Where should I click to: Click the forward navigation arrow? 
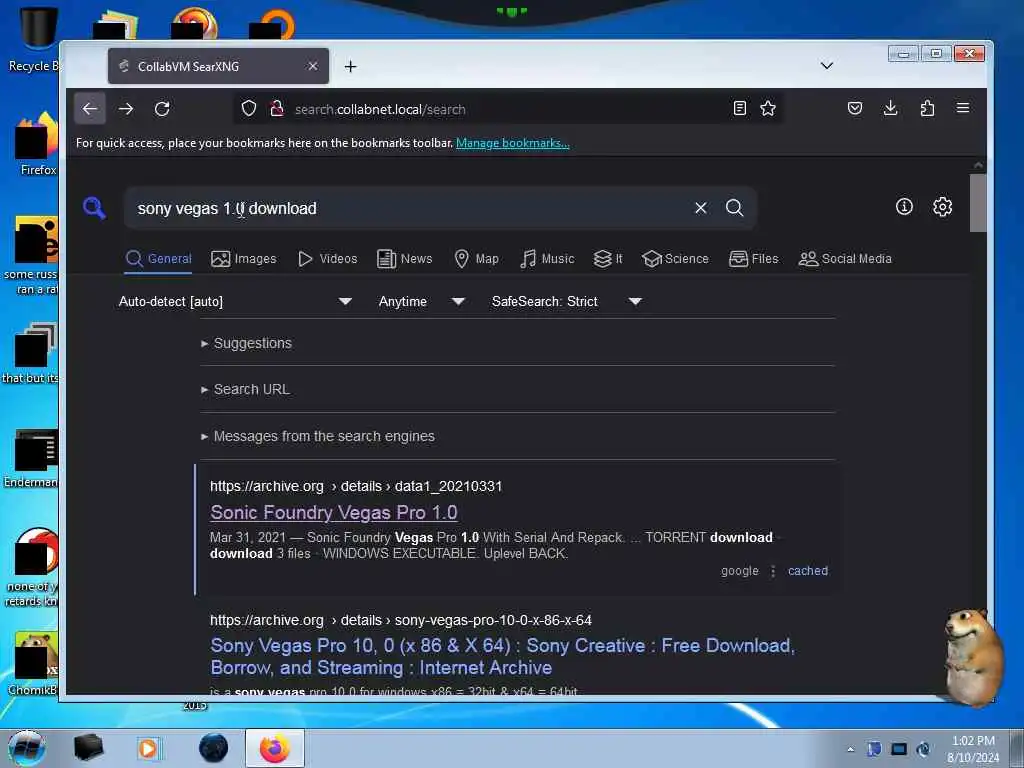pyautogui.click(x=126, y=108)
